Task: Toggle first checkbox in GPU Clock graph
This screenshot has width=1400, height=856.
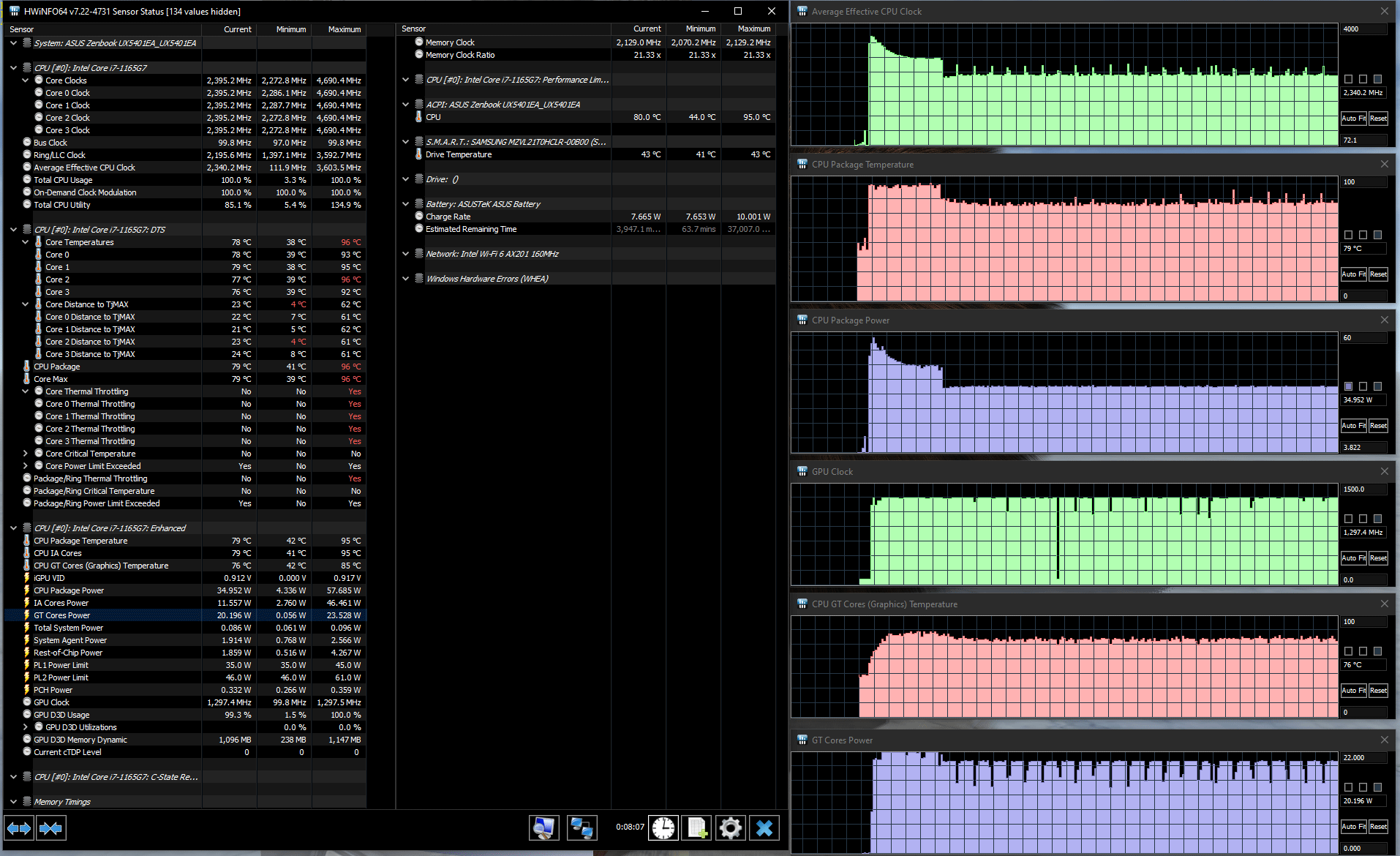Action: click(1349, 519)
